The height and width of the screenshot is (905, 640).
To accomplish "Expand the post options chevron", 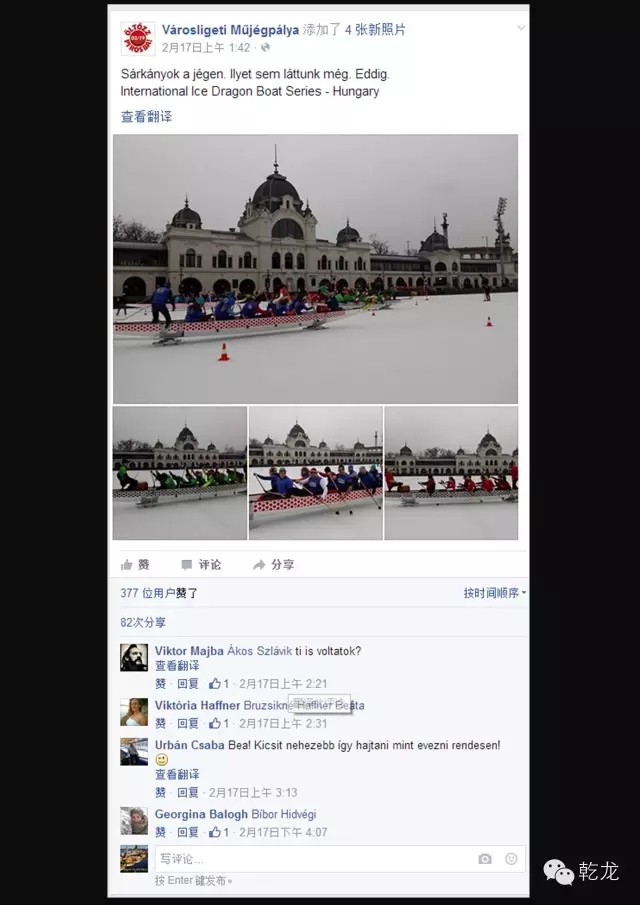I will point(521,28).
